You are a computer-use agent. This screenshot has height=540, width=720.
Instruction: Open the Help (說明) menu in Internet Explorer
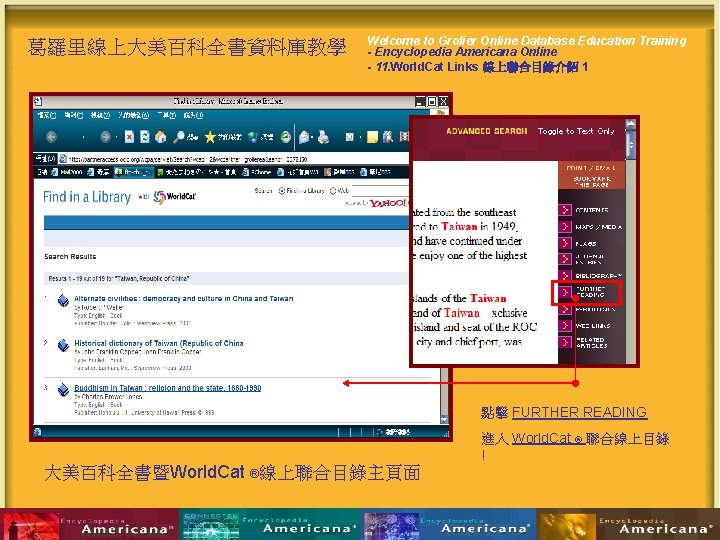click(193, 115)
